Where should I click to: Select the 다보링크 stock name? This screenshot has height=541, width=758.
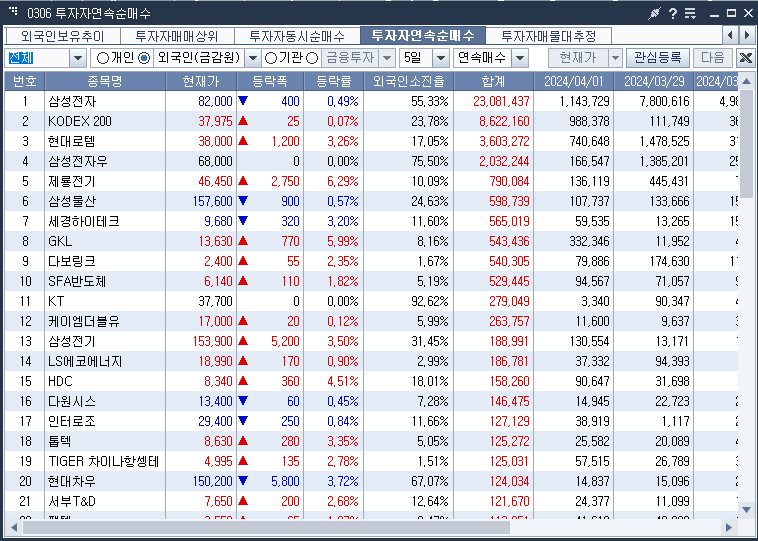(x=72, y=261)
